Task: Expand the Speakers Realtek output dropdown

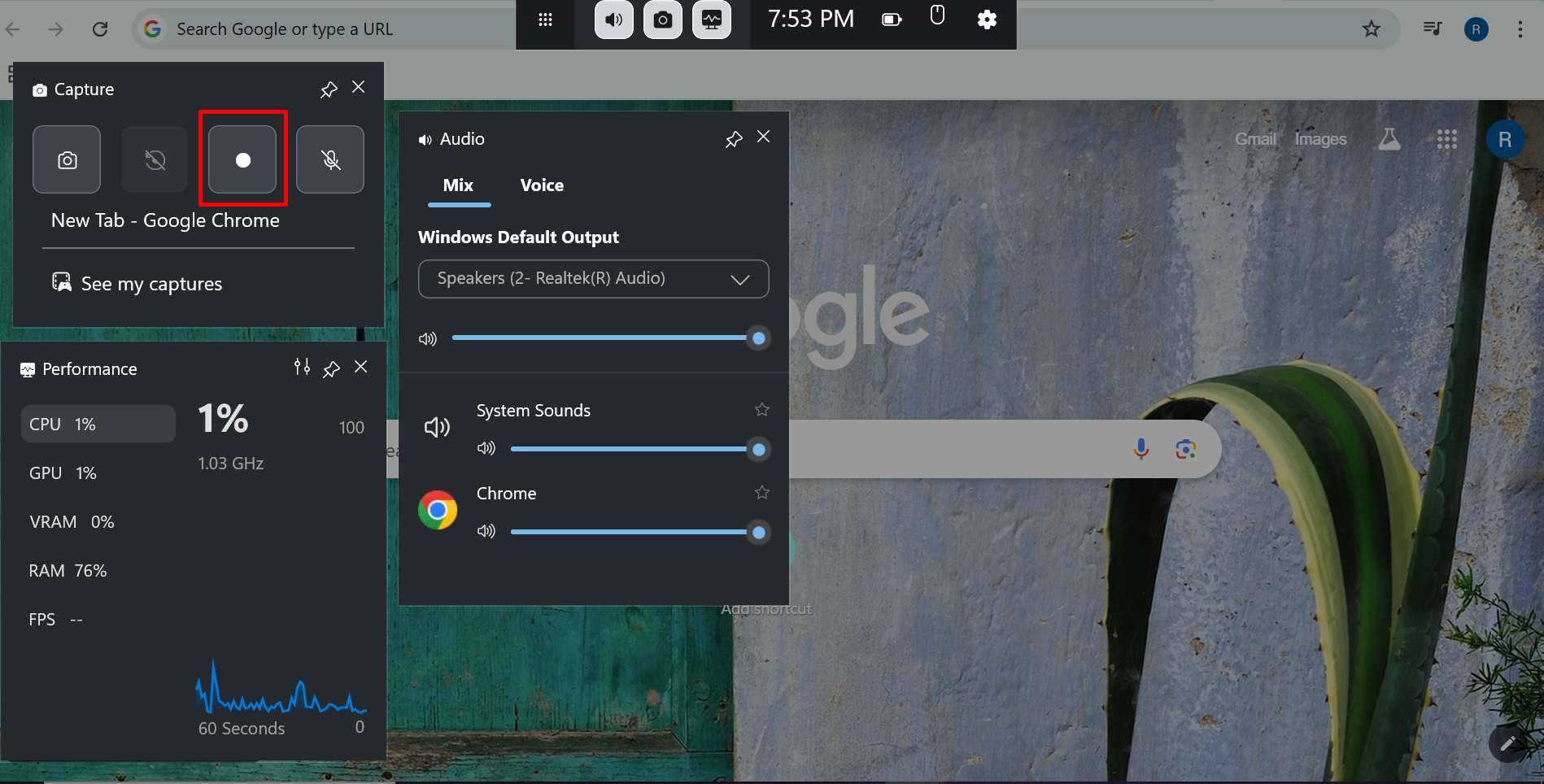Action: tap(739, 279)
